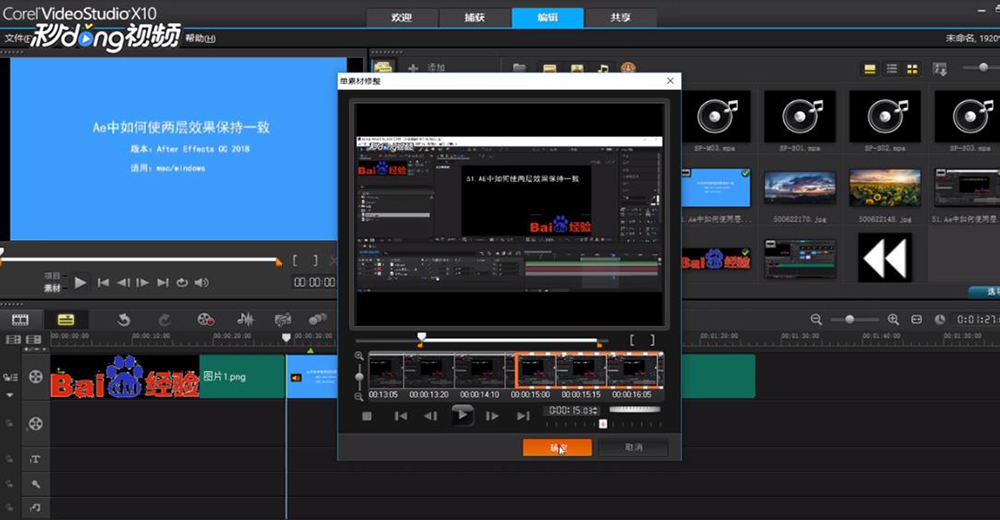
Task: Adjust the filmstrip zoom slider in trim dialog
Action: 359,377
